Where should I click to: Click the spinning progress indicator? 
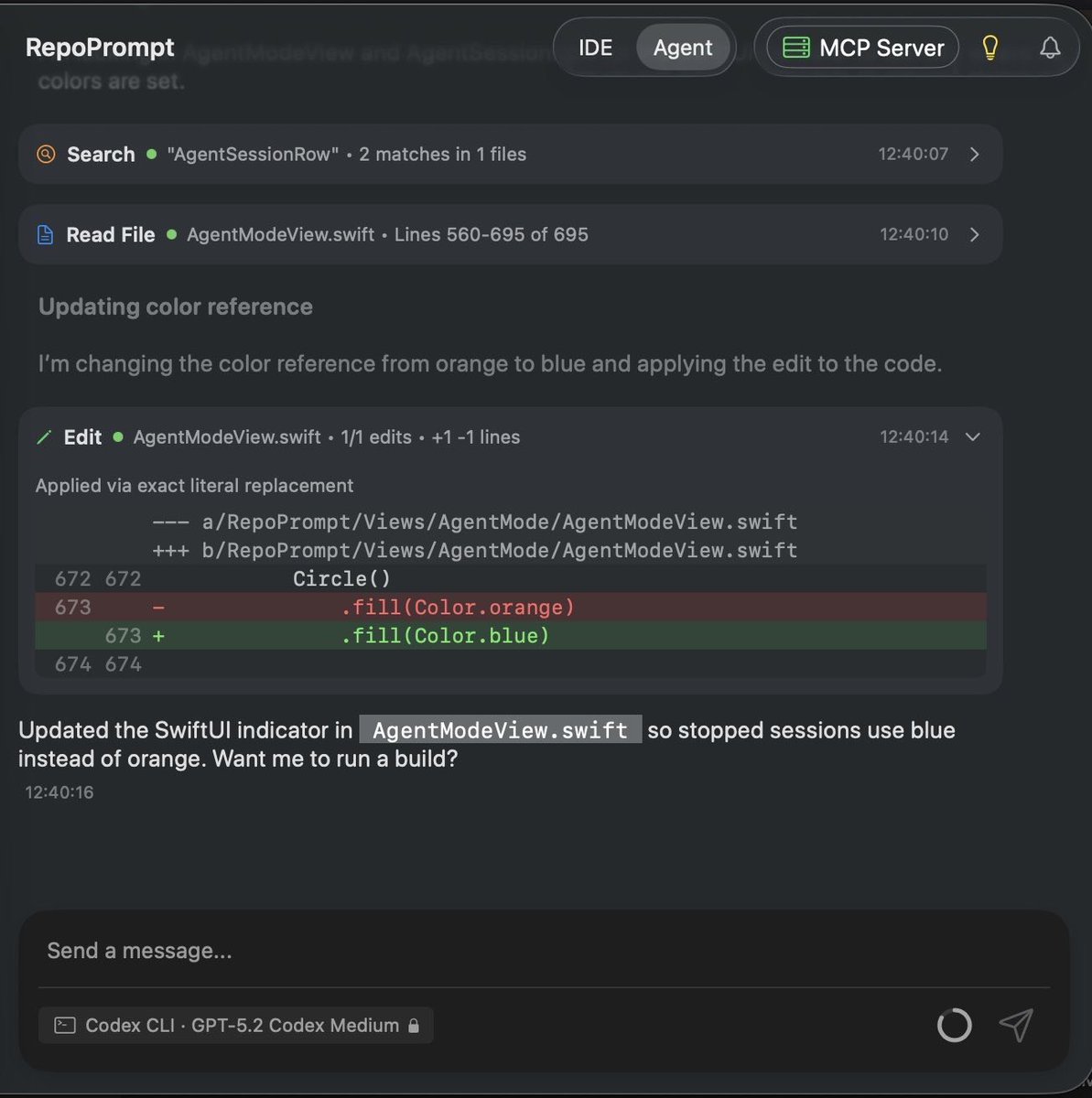tap(954, 1025)
